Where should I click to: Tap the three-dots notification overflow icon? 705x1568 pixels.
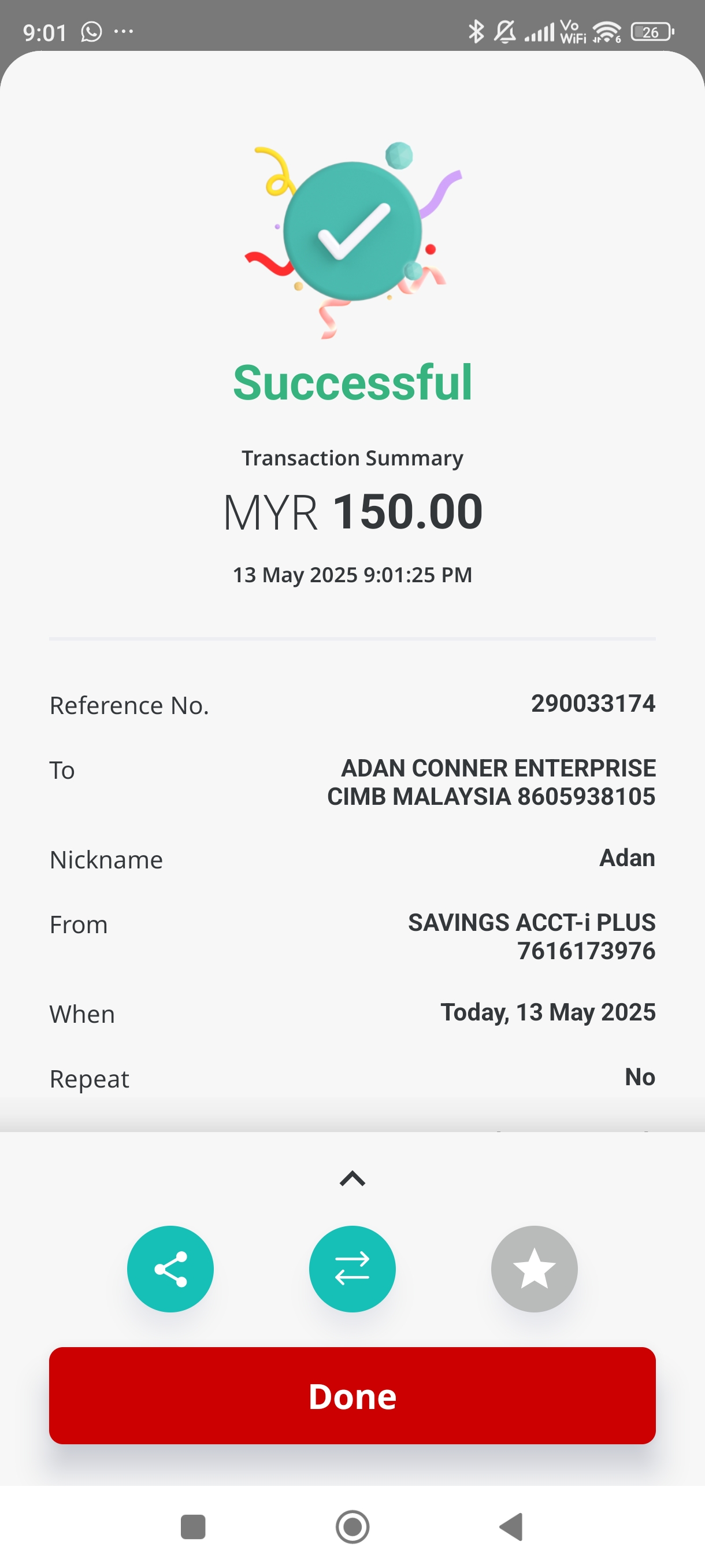tap(124, 32)
